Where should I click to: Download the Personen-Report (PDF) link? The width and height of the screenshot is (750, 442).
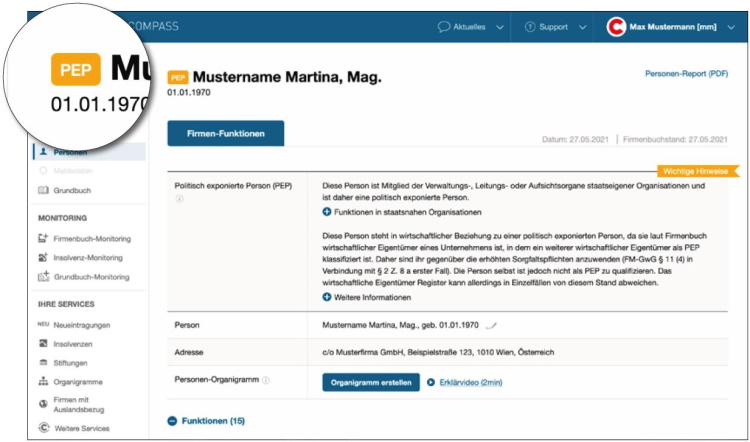pos(685,73)
